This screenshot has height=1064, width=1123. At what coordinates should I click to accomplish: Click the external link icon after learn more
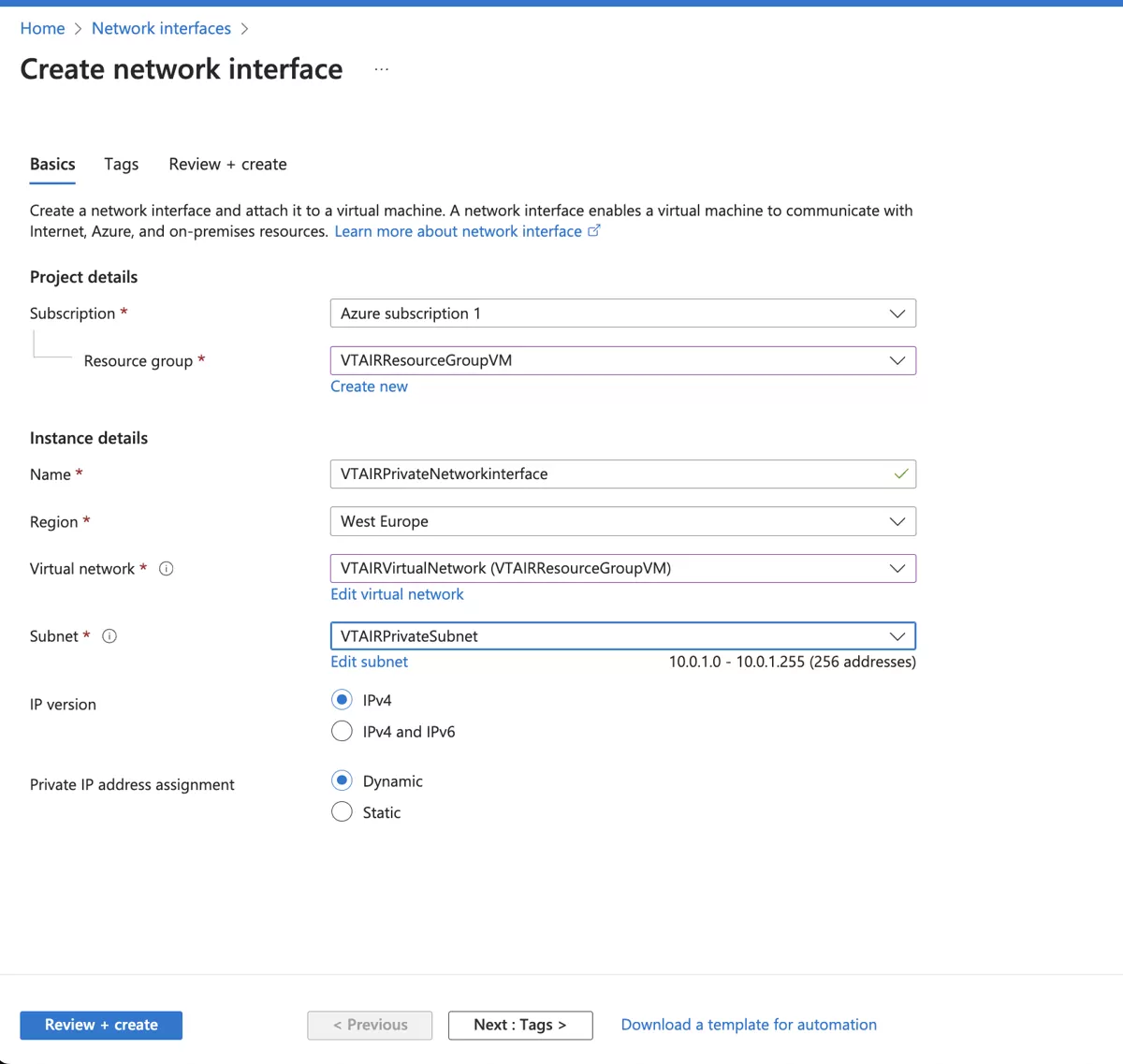click(x=594, y=230)
